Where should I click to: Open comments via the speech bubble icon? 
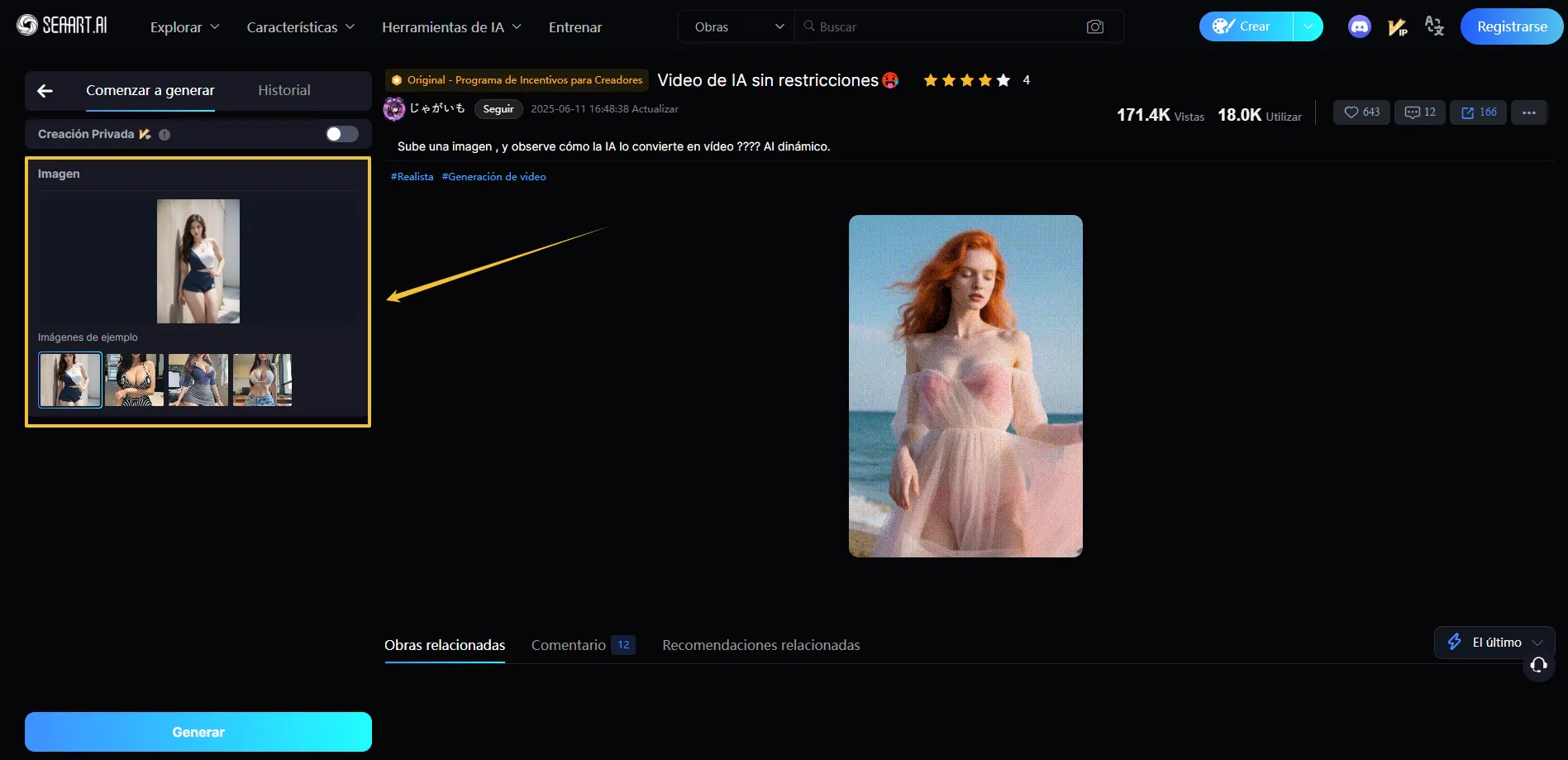[x=1419, y=112]
